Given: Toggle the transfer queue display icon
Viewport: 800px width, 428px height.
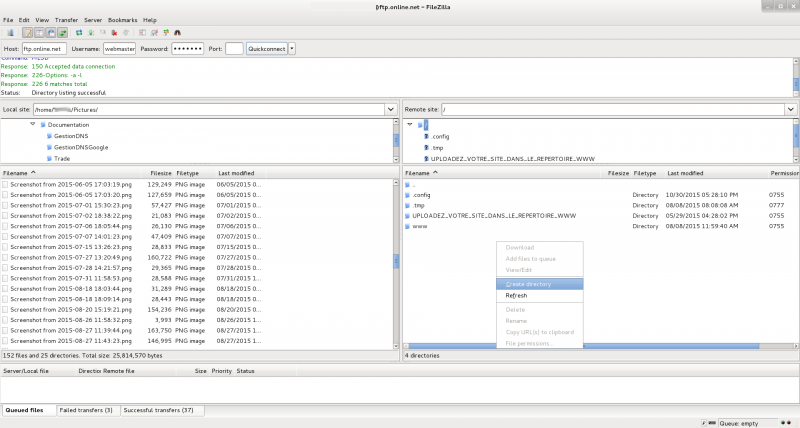Looking at the screenshot, I should [x=62, y=33].
